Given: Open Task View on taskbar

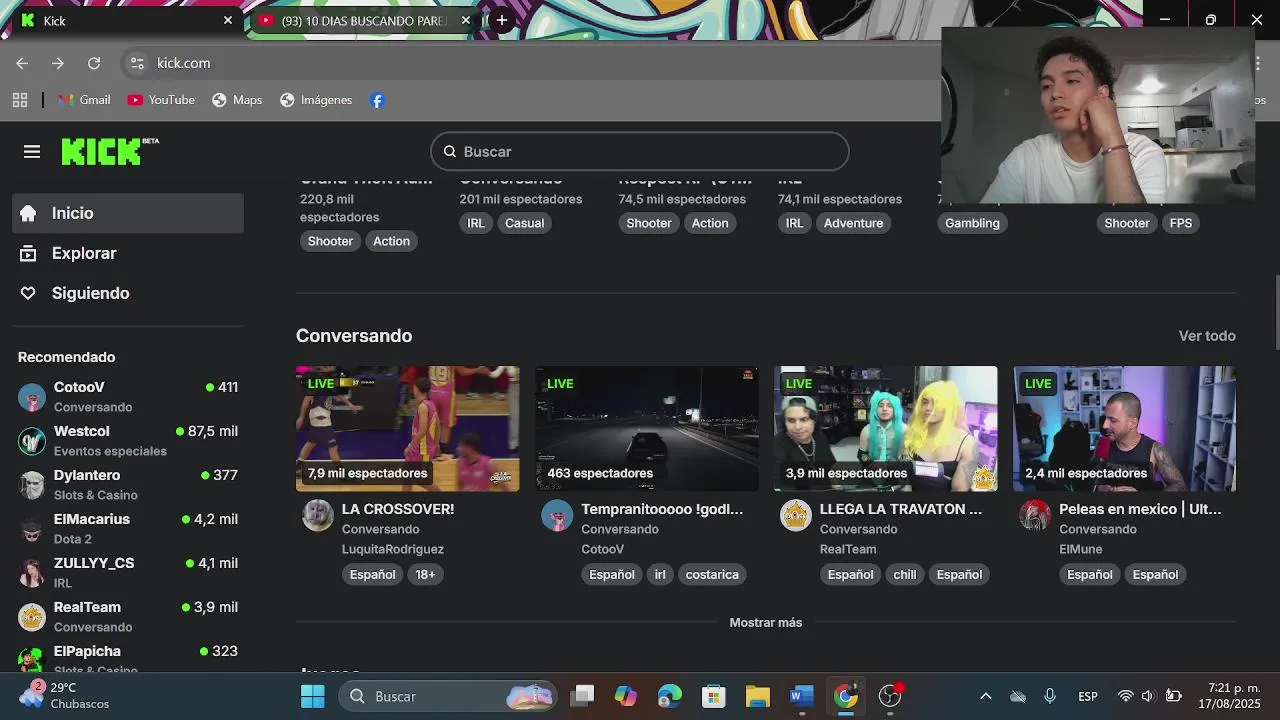Looking at the screenshot, I should (582, 696).
